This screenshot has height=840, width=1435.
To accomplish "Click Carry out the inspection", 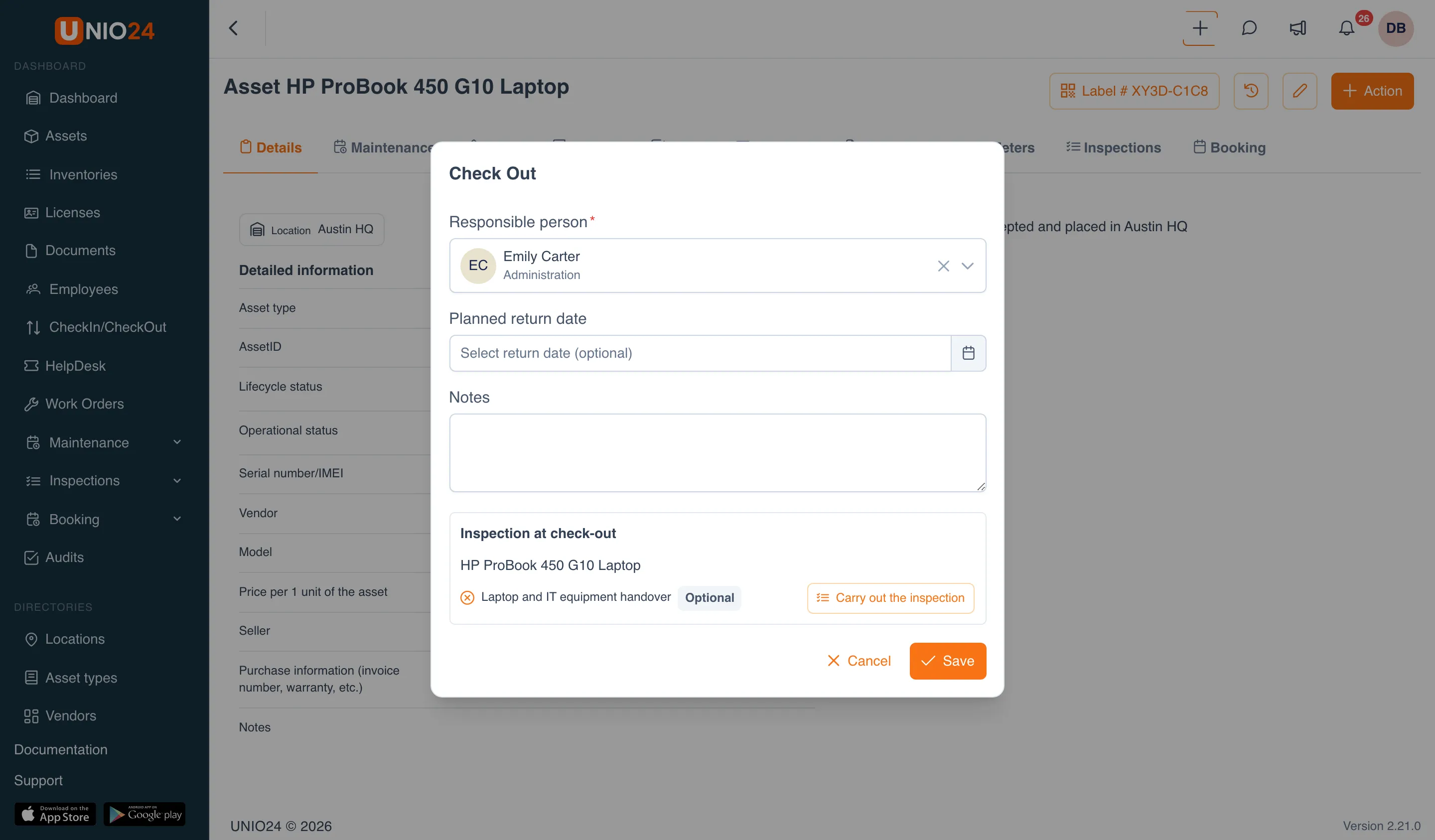I will pos(890,598).
